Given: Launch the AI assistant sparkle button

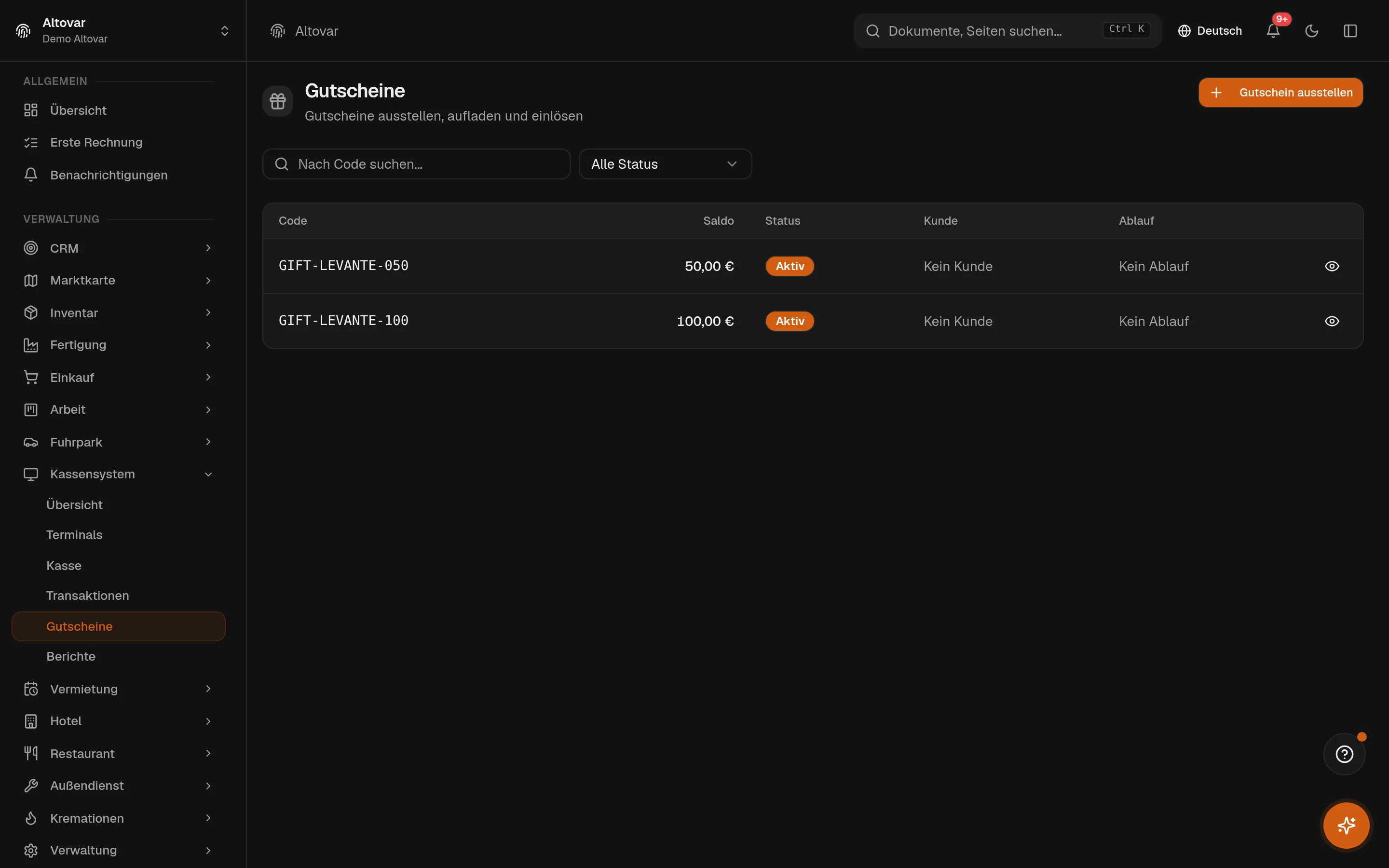Looking at the screenshot, I should click(x=1346, y=826).
